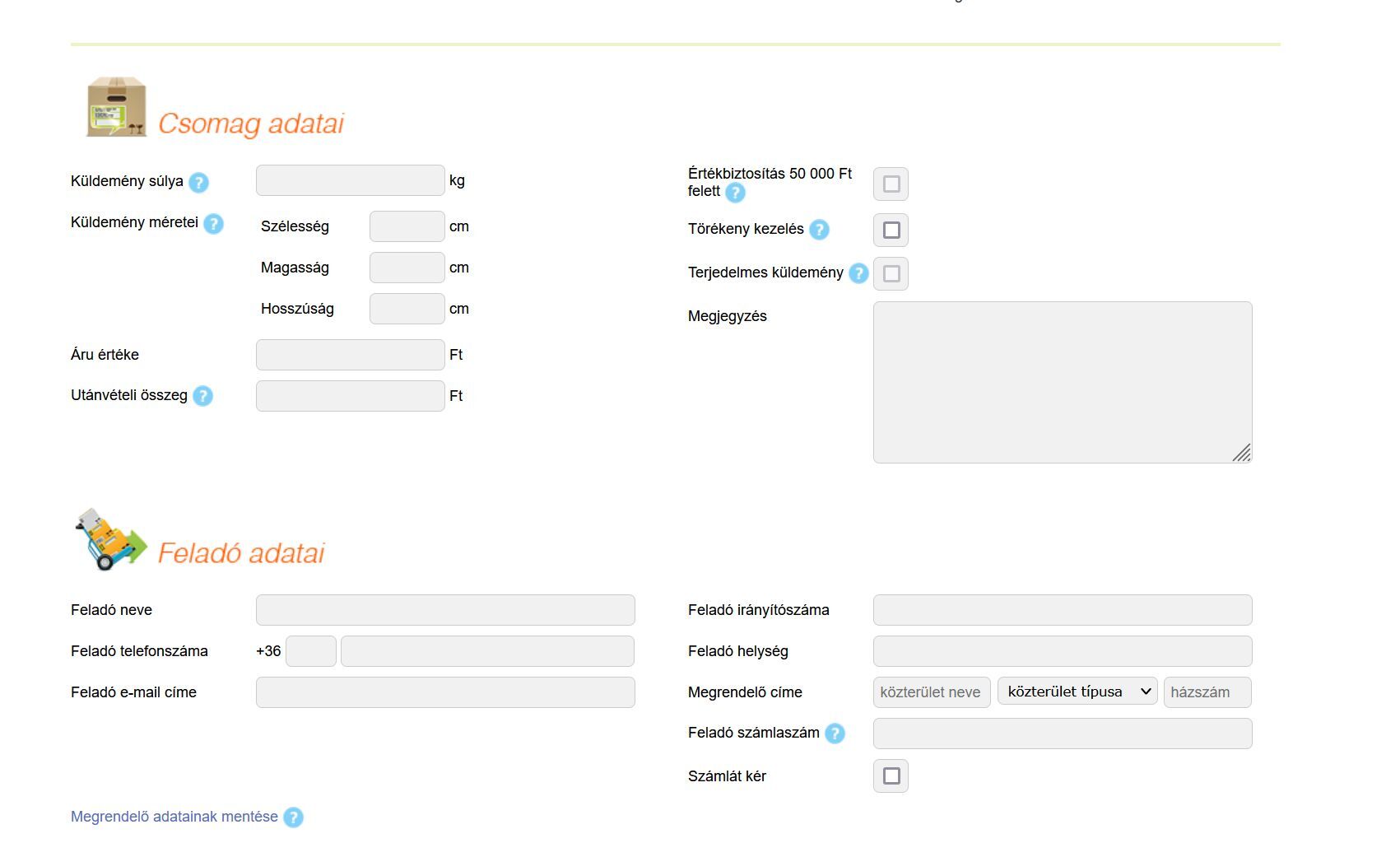Open the közterület típusa dropdown

click(1077, 692)
